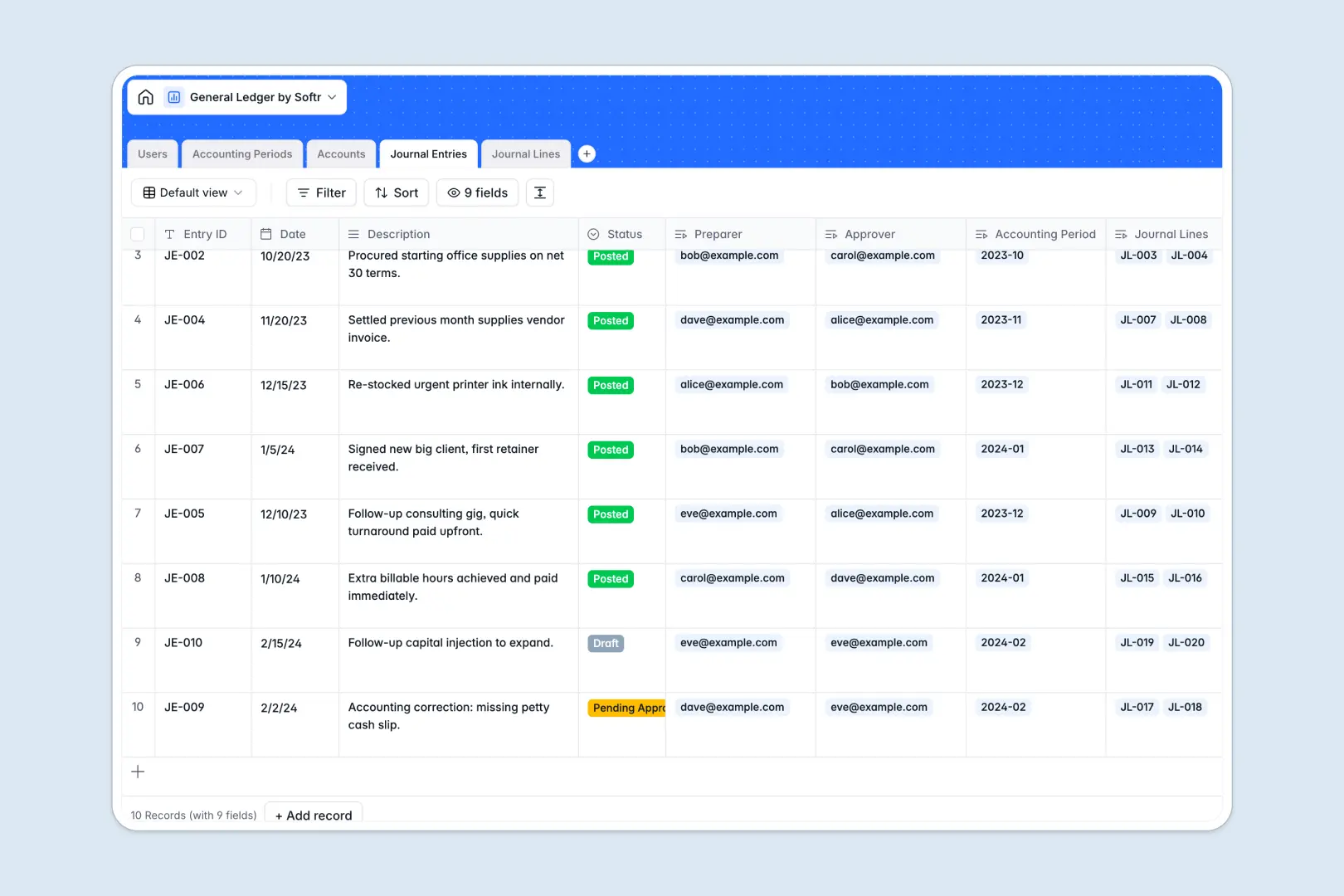
Task: Click the green Posted badge on JE-007
Action: 610,450
